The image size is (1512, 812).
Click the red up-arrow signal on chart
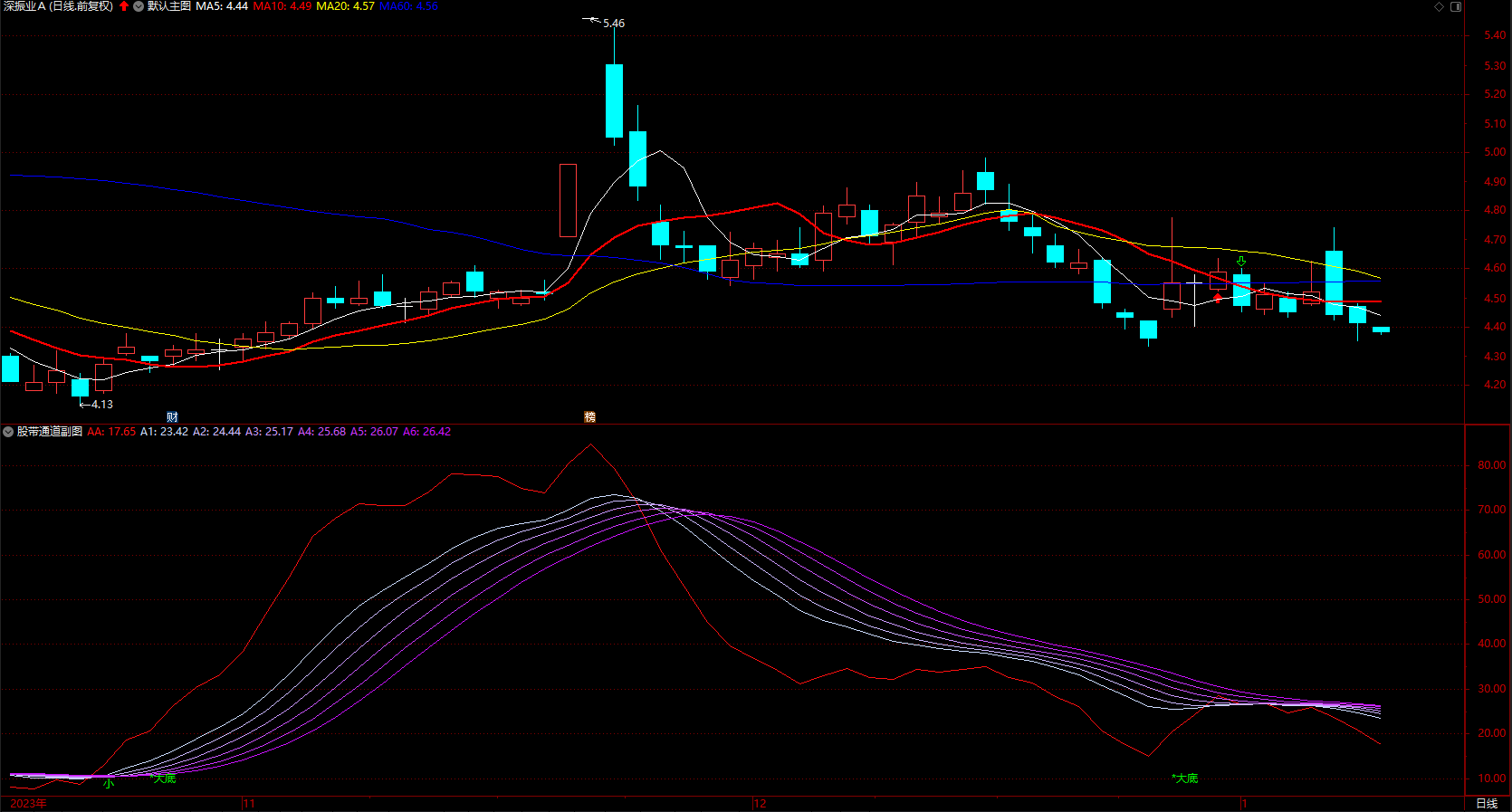(x=1218, y=297)
